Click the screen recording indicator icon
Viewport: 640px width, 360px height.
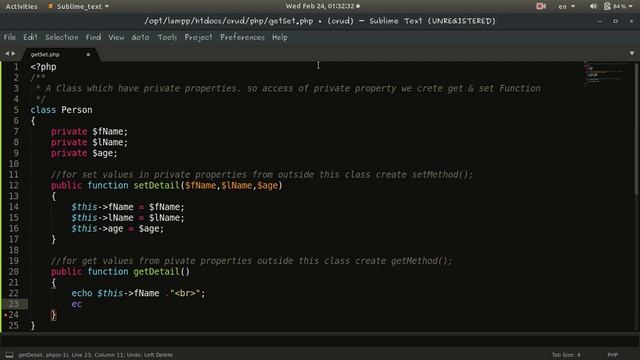click(x=541, y=6)
